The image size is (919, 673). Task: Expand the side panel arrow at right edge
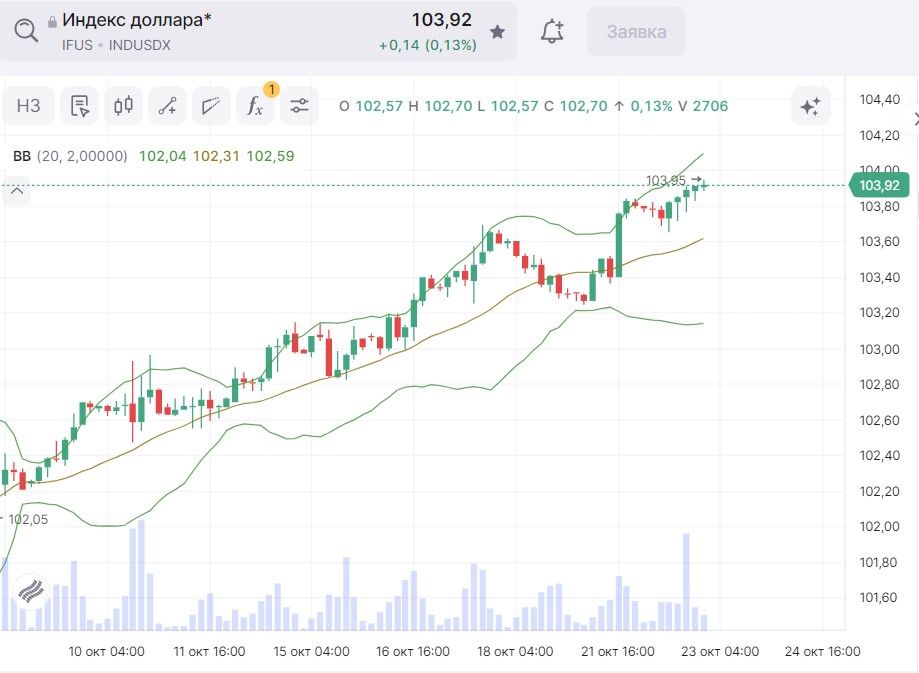click(x=914, y=119)
